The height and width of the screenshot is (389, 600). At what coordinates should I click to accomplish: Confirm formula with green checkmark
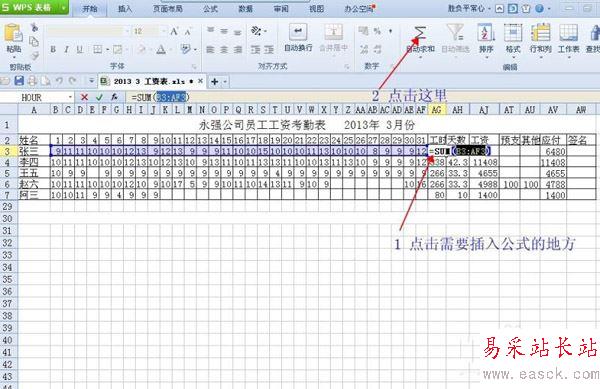click(x=99, y=97)
